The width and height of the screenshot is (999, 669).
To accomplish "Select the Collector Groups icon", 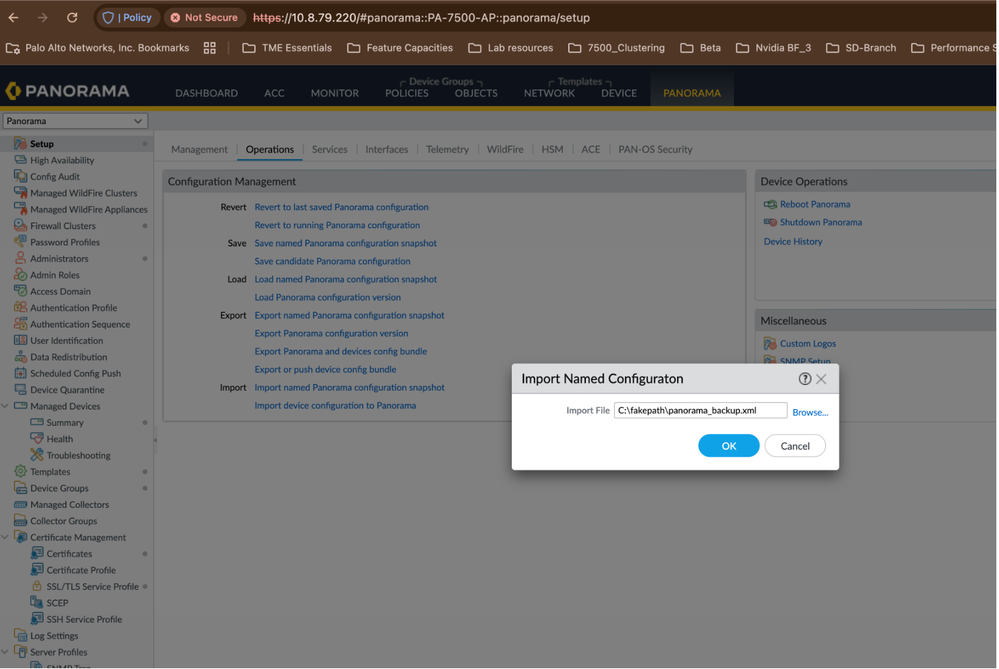I will click(20, 521).
